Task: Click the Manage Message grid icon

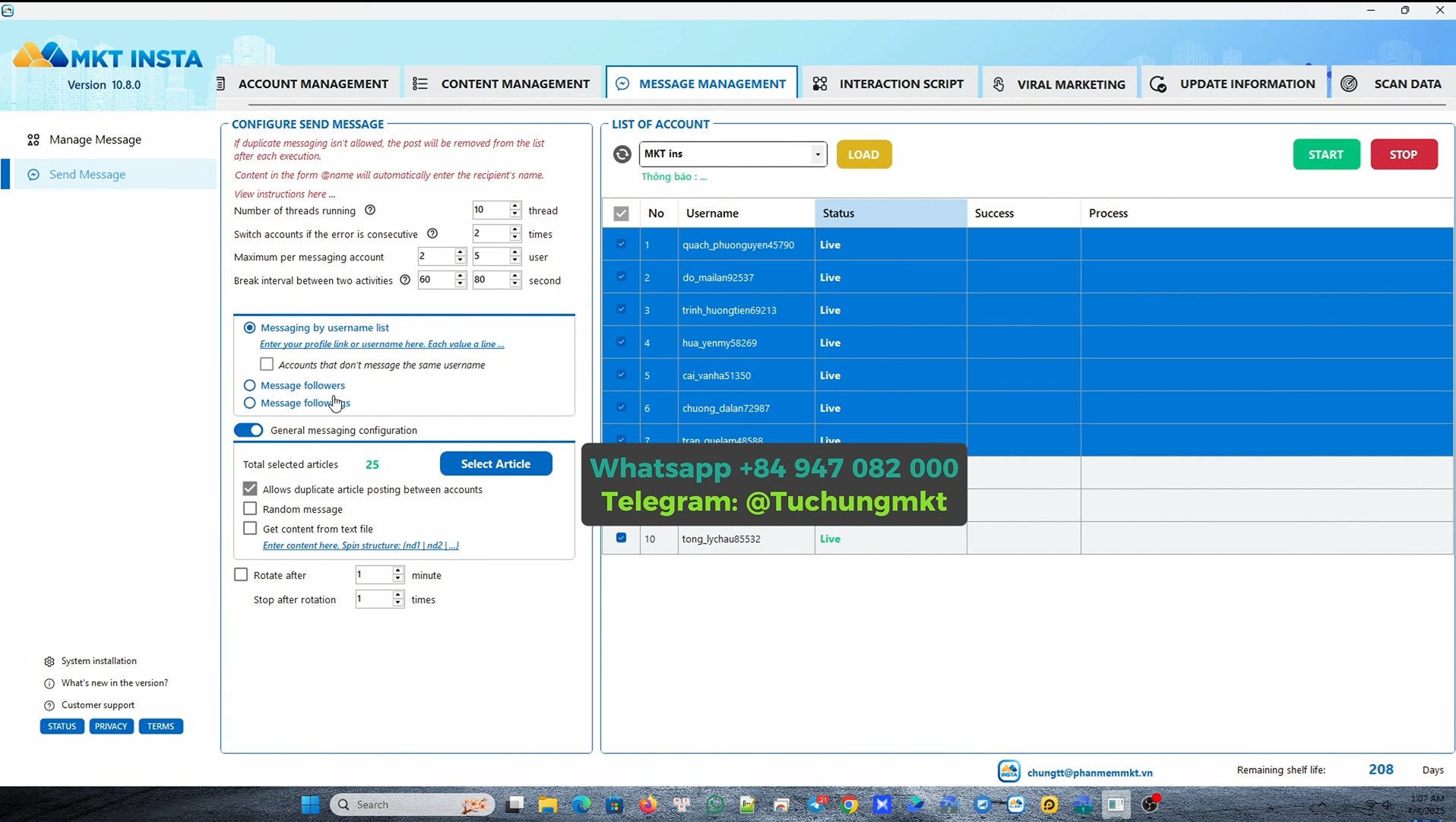Action: tap(33, 140)
